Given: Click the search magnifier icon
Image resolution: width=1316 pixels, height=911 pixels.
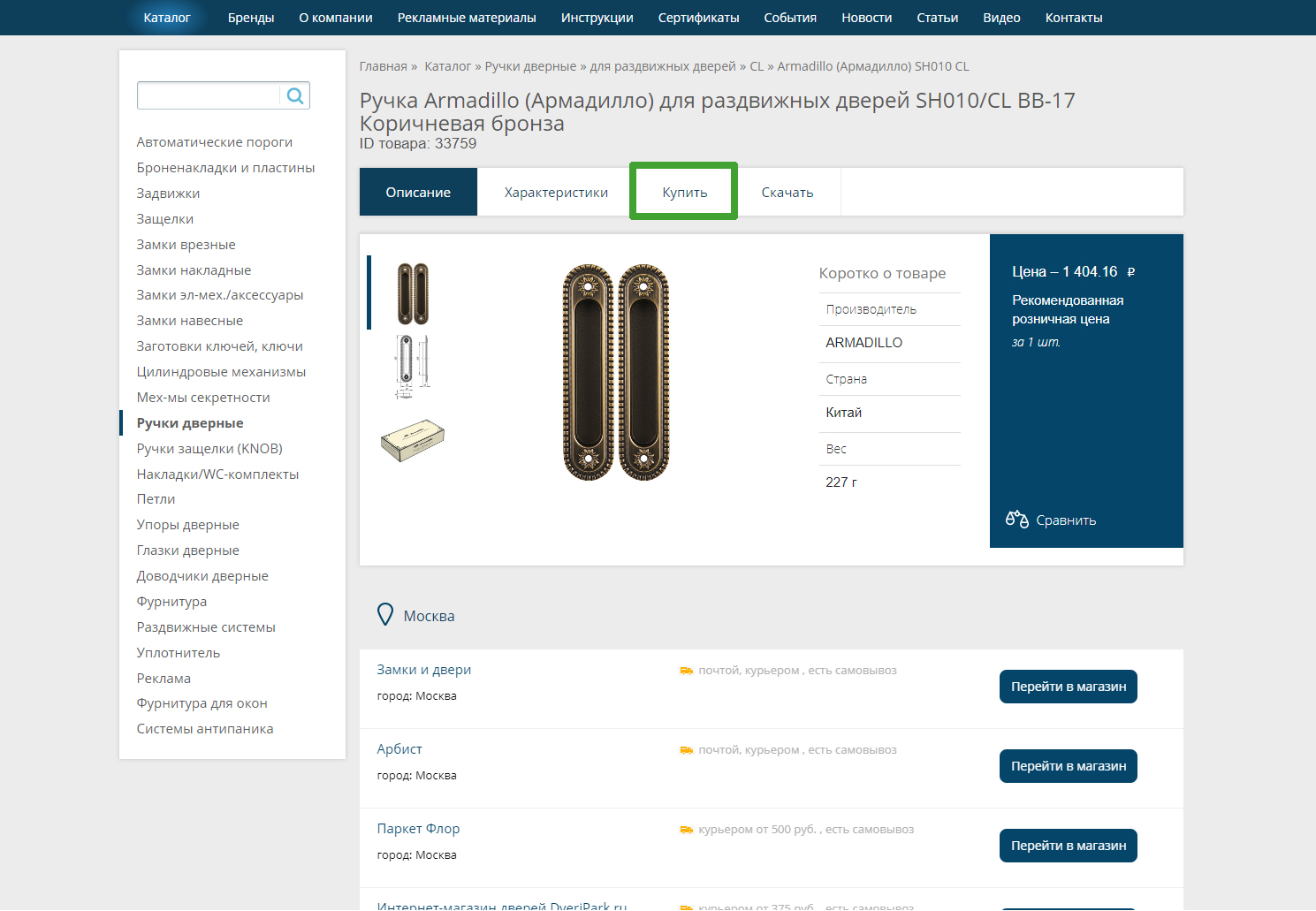Looking at the screenshot, I should [x=295, y=95].
